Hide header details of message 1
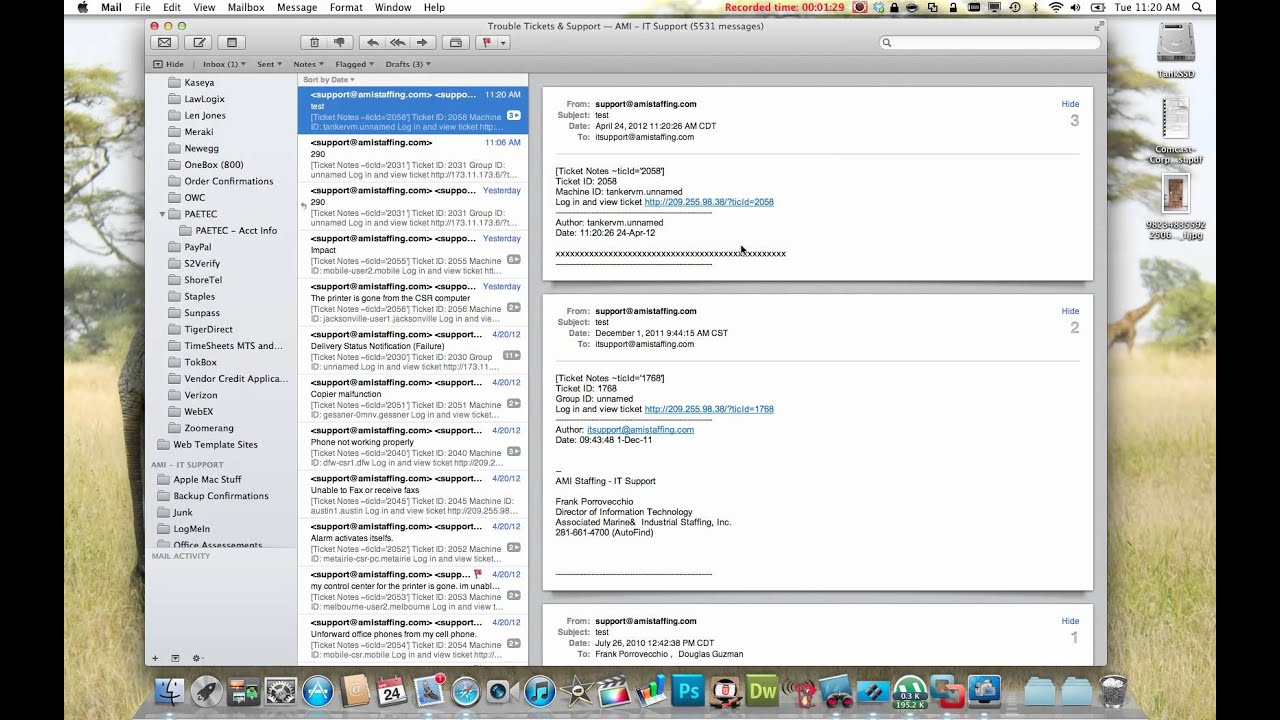1280x720 pixels. tap(1070, 621)
